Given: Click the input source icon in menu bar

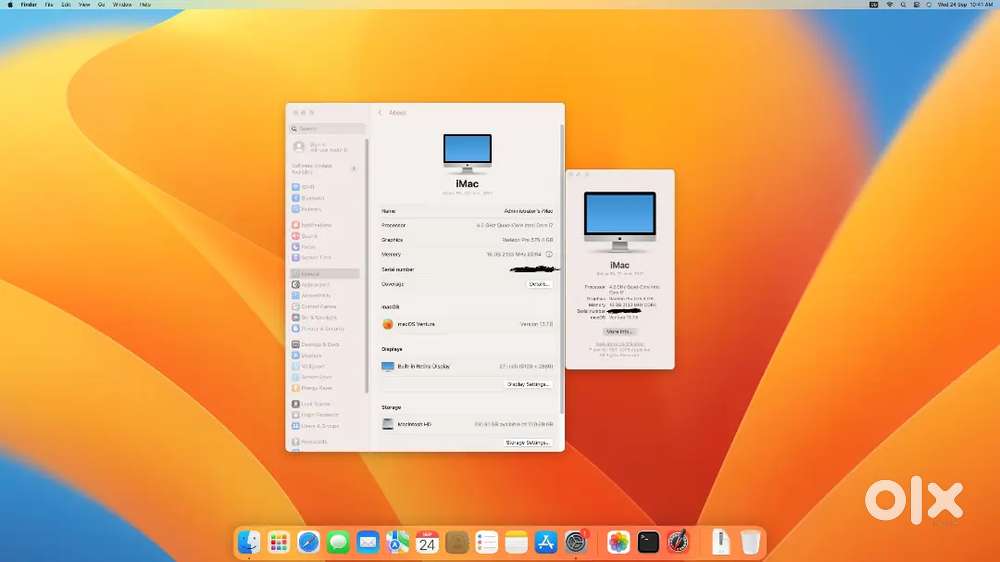Looking at the screenshot, I should 874,4.
